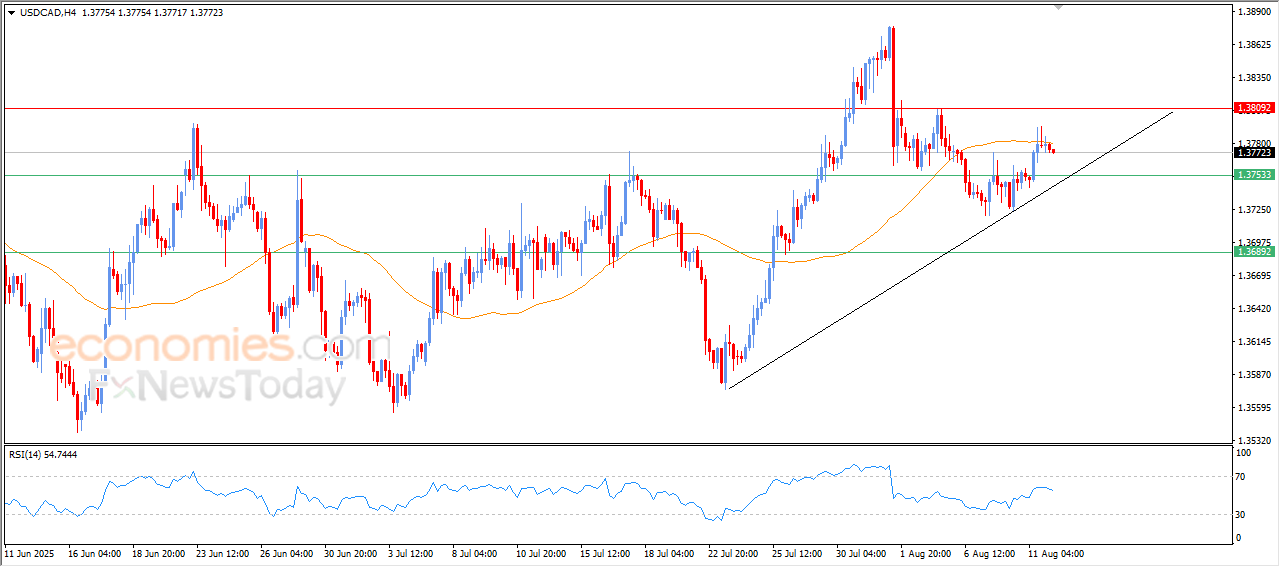This screenshot has height=567, width=1280.
Task: Click the 1.36420 price axis label
Action: click(x=1254, y=309)
